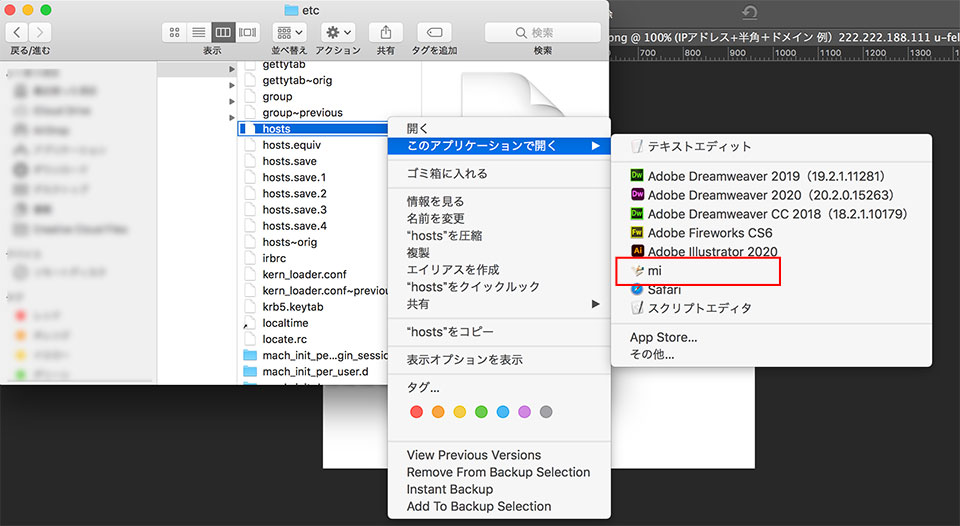
Task: Go forward with the Finder forward arrow
Action: [40, 32]
